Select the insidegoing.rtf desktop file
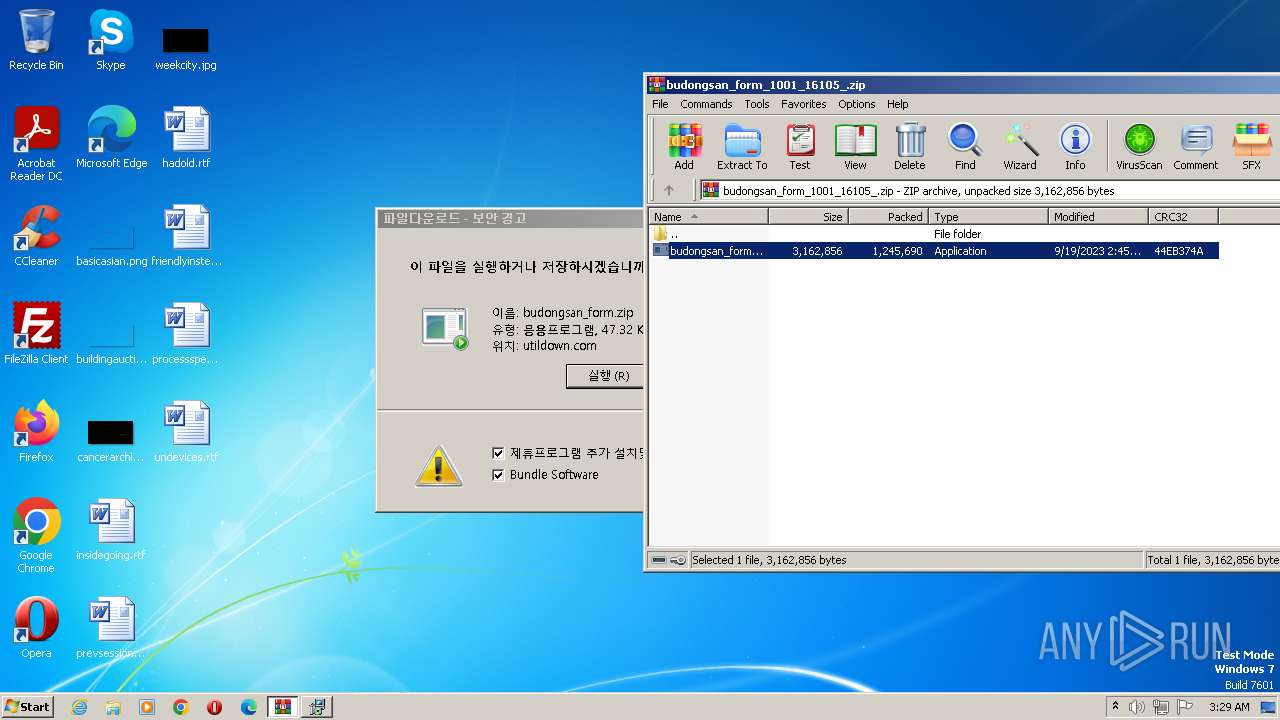The height and width of the screenshot is (720, 1280). 111,529
